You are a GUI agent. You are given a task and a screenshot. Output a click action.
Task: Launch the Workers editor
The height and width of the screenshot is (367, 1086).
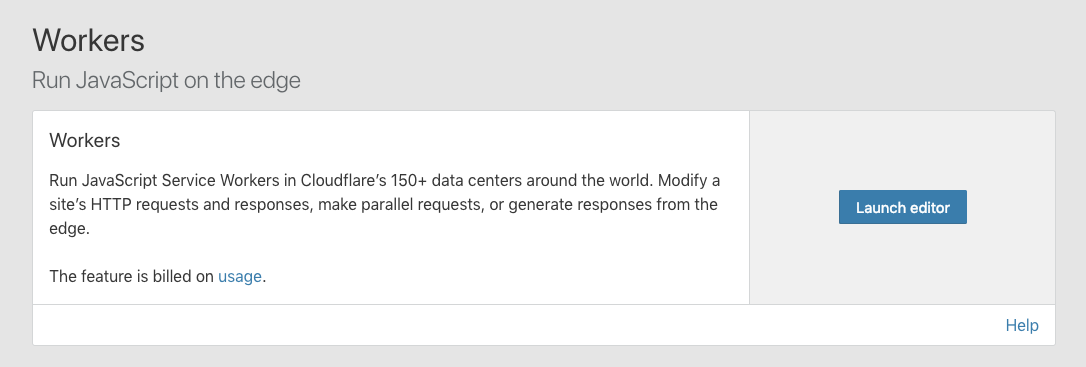point(902,207)
